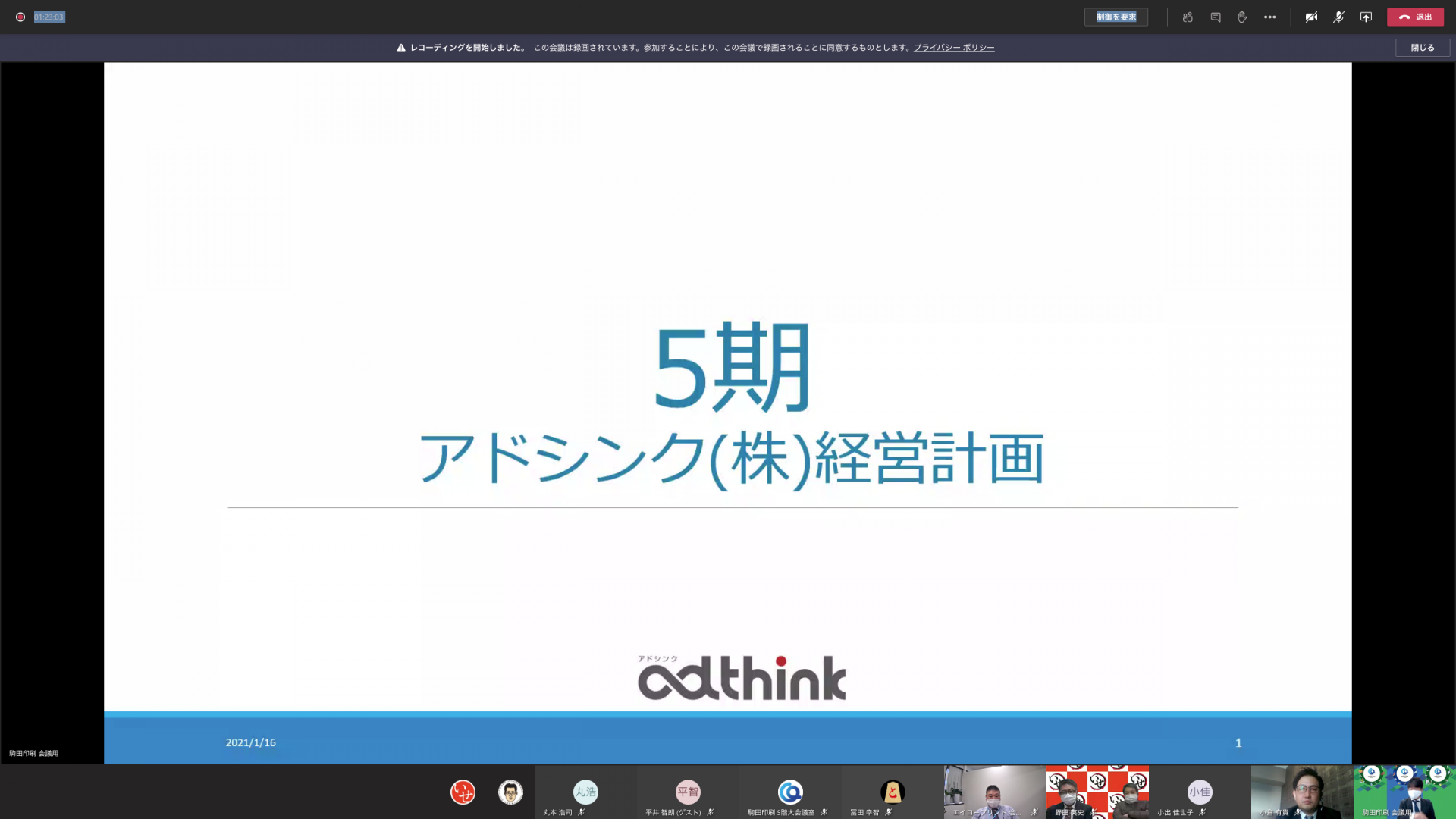Screen dimensions: 1456x819
Task: Toggle the camera on
Action: (1311, 17)
